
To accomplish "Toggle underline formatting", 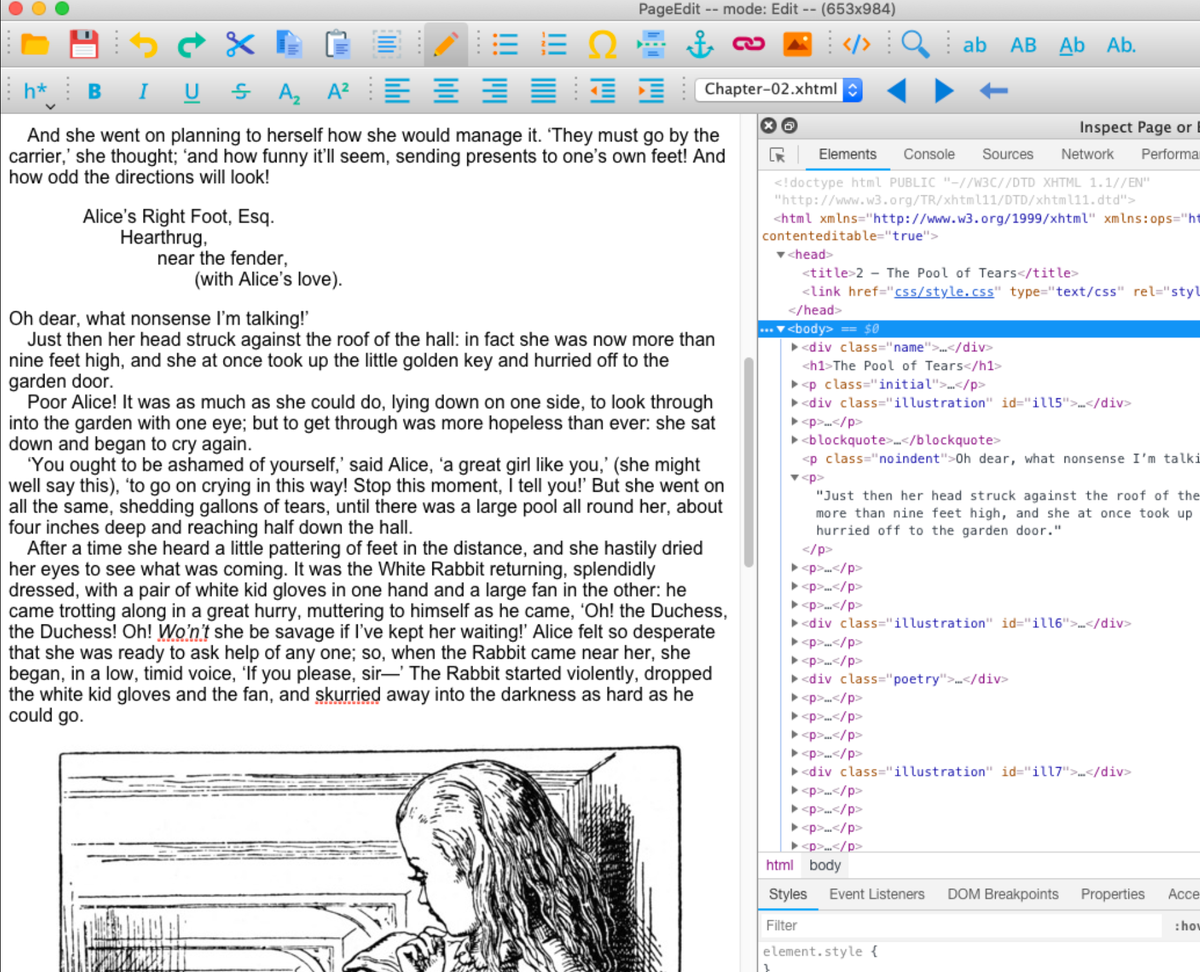I will 192,92.
